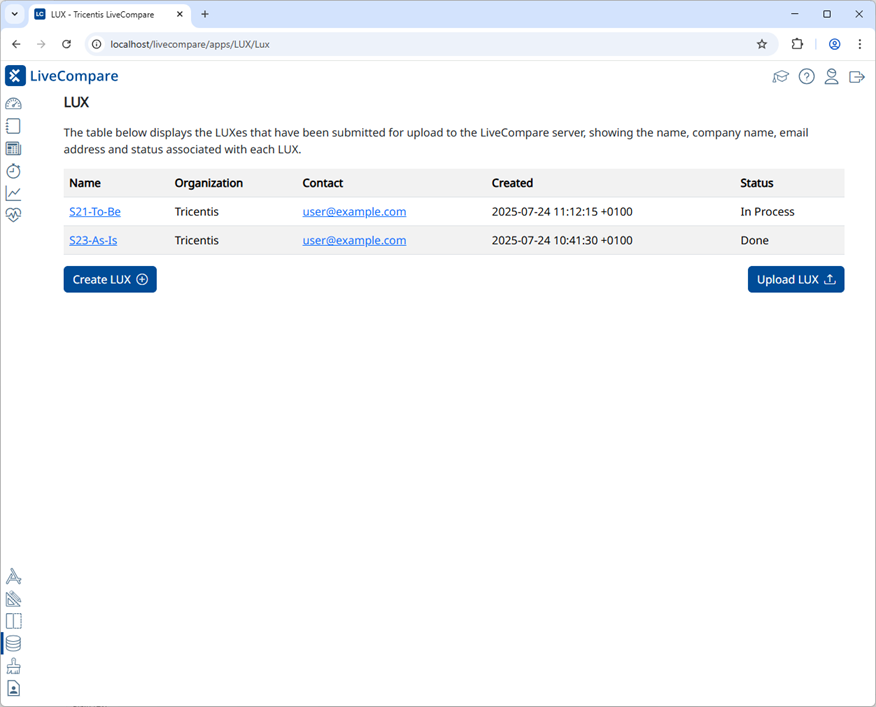
Task: Open help via the question mark icon
Action: pyautogui.click(x=806, y=77)
